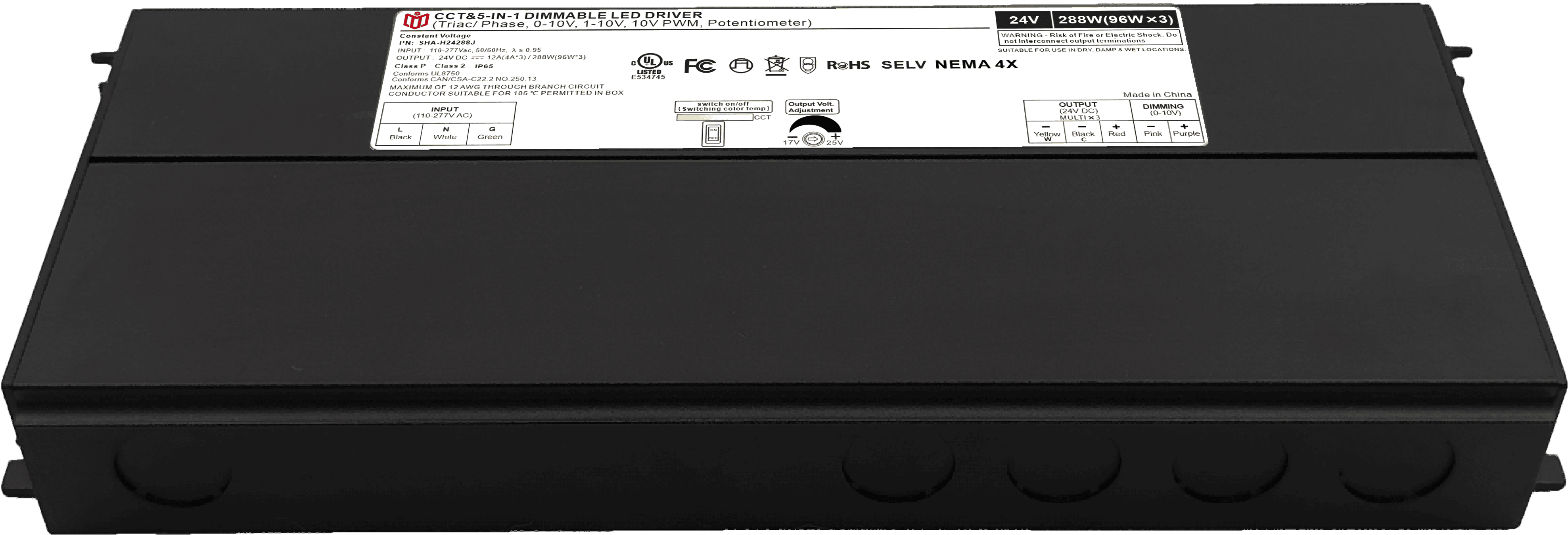The width and height of the screenshot is (1568, 535).
Task: Select the L Black input terminal cell
Action: coord(401,133)
